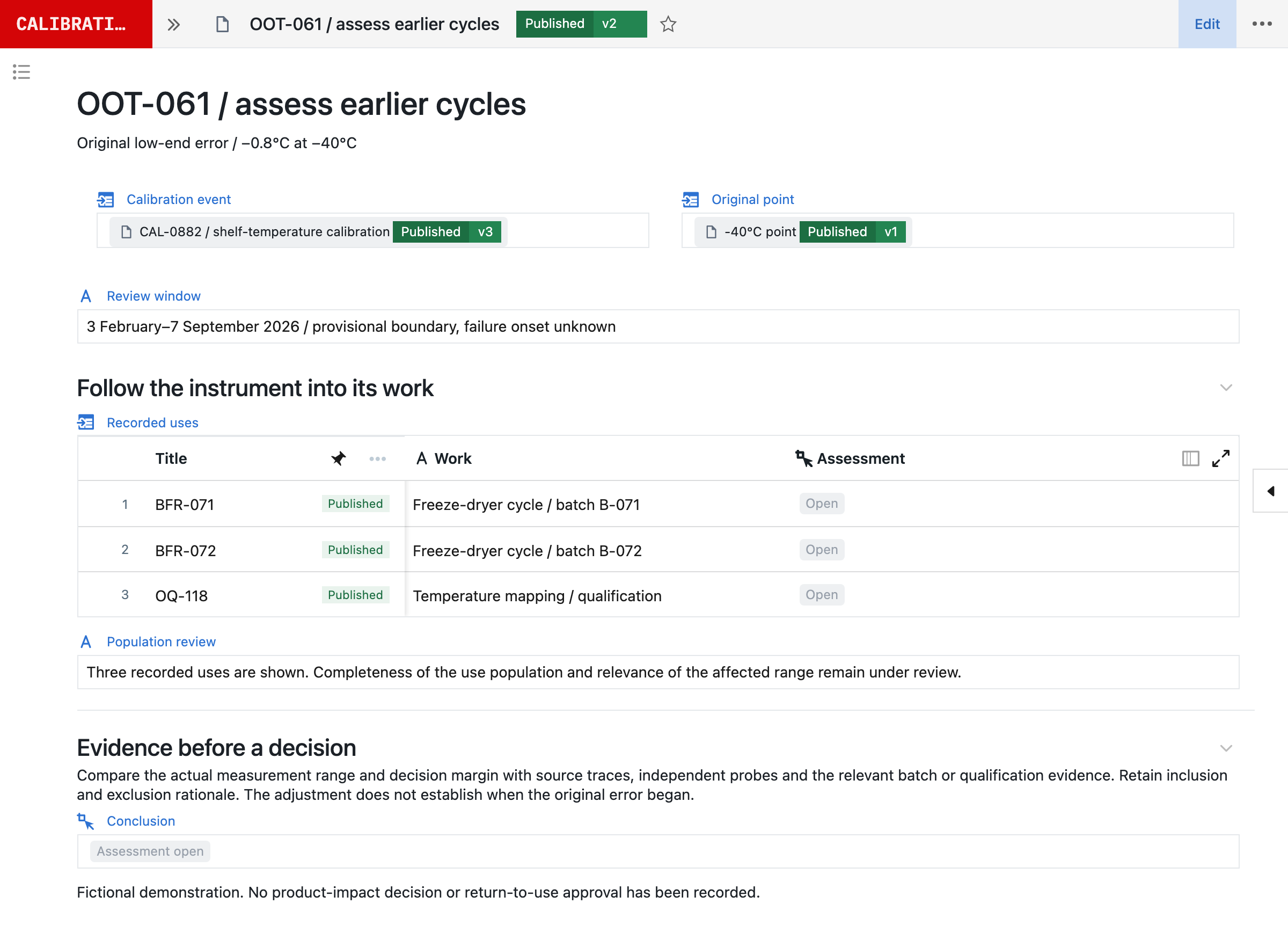
Task: Click the breadcrumb title 'OOT-061 / assess earlier cycles'
Action: click(374, 24)
